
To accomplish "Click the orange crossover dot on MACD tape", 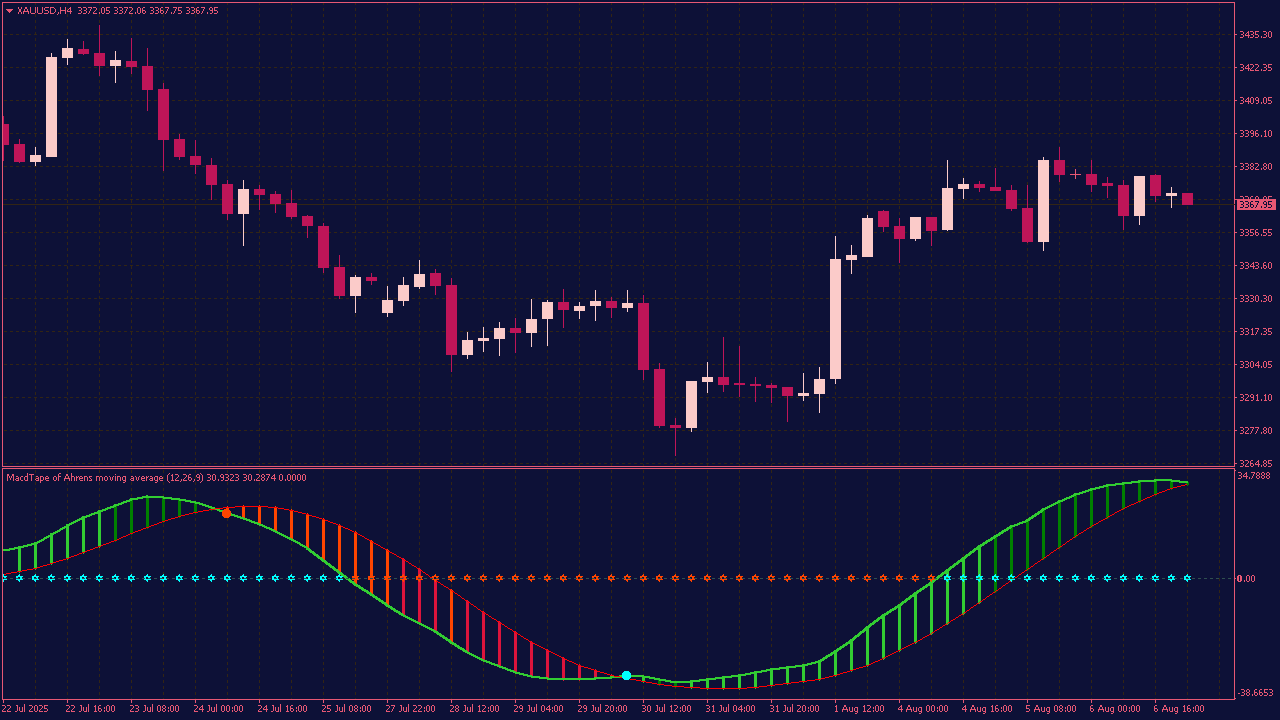I will tap(226, 513).
